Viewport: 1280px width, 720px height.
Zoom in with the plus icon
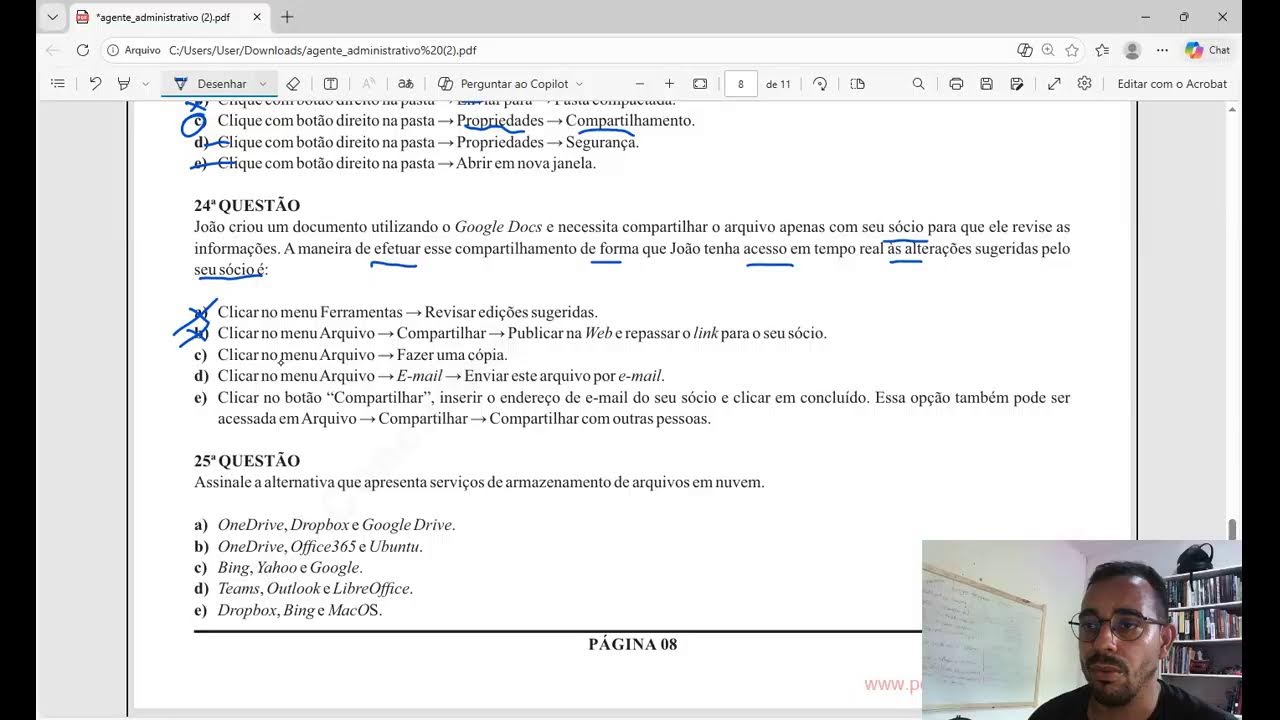point(670,84)
